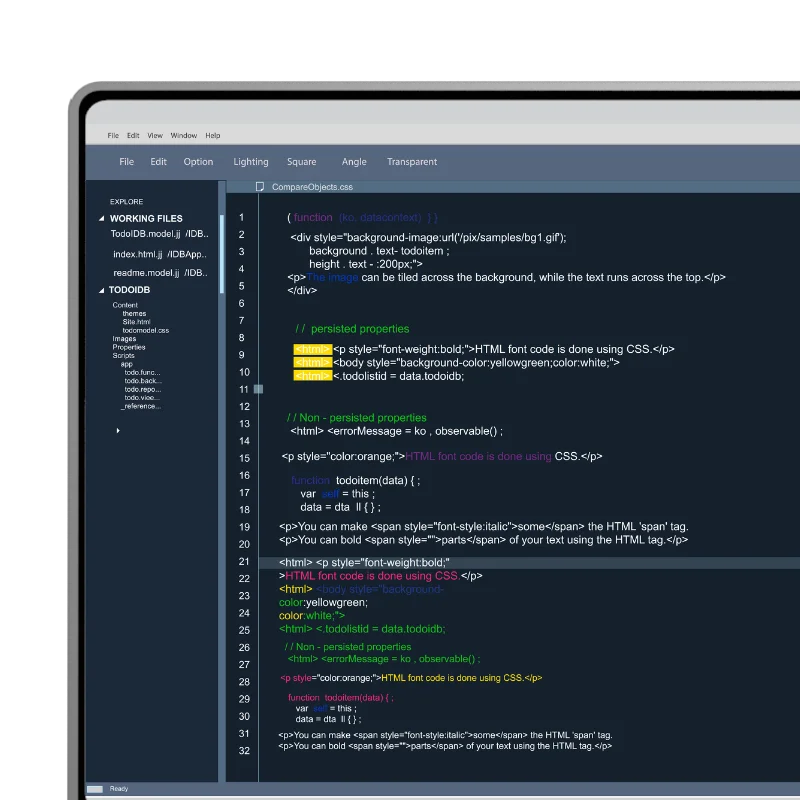
Task: Select the Lighting toolbar option
Action: [x=251, y=162]
